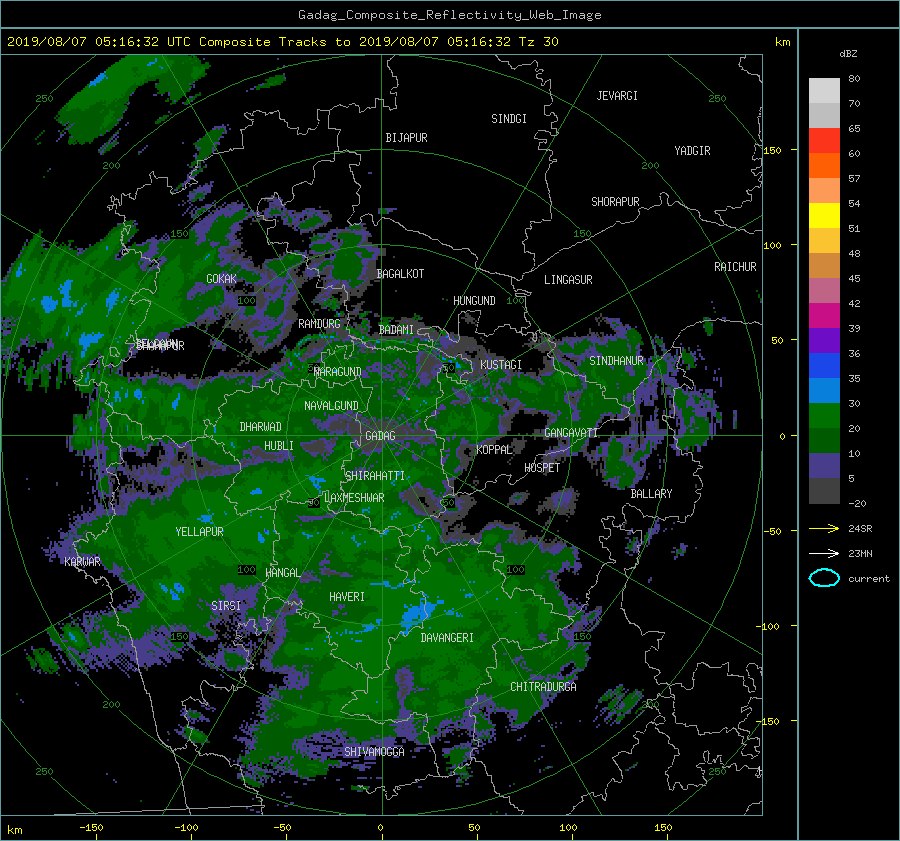This screenshot has width=900, height=841.
Task: Click the NARAGUND city label
Action: (x=338, y=372)
